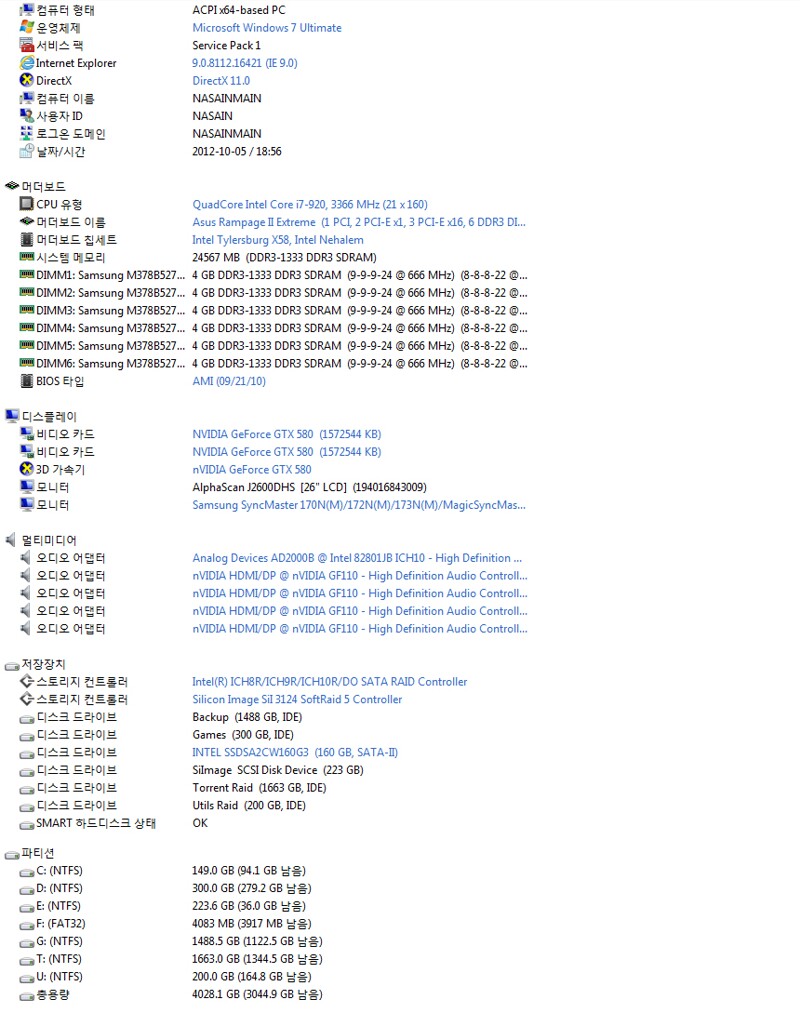Click the 머더보드 section header icon

pos(12,186)
